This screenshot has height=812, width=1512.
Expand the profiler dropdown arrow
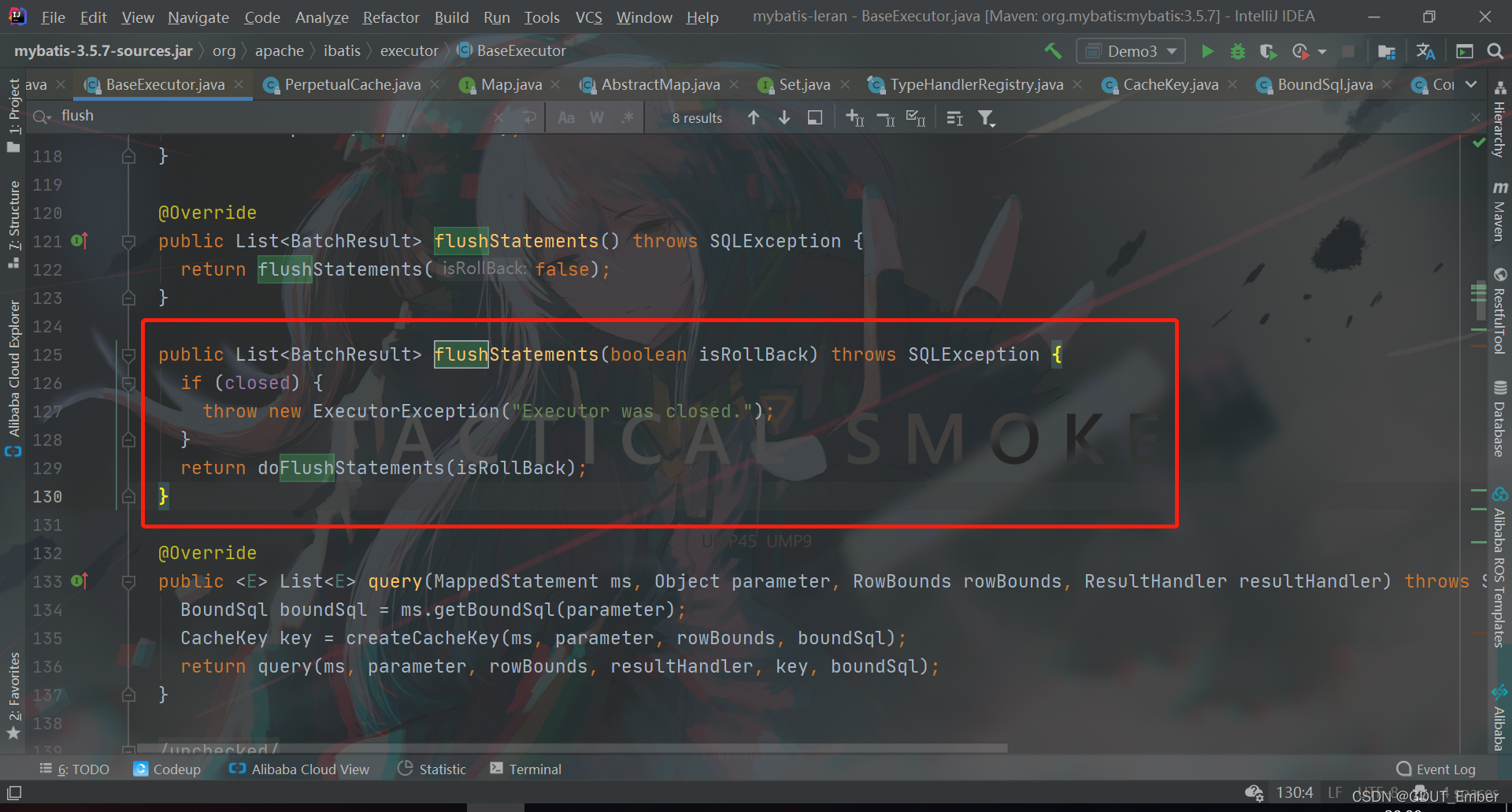pos(1322,52)
